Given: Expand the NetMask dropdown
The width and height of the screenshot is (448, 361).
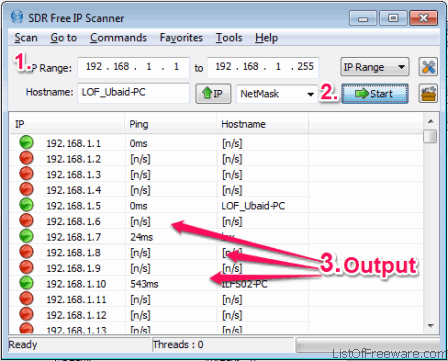Looking at the screenshot, I should (276, 94).
